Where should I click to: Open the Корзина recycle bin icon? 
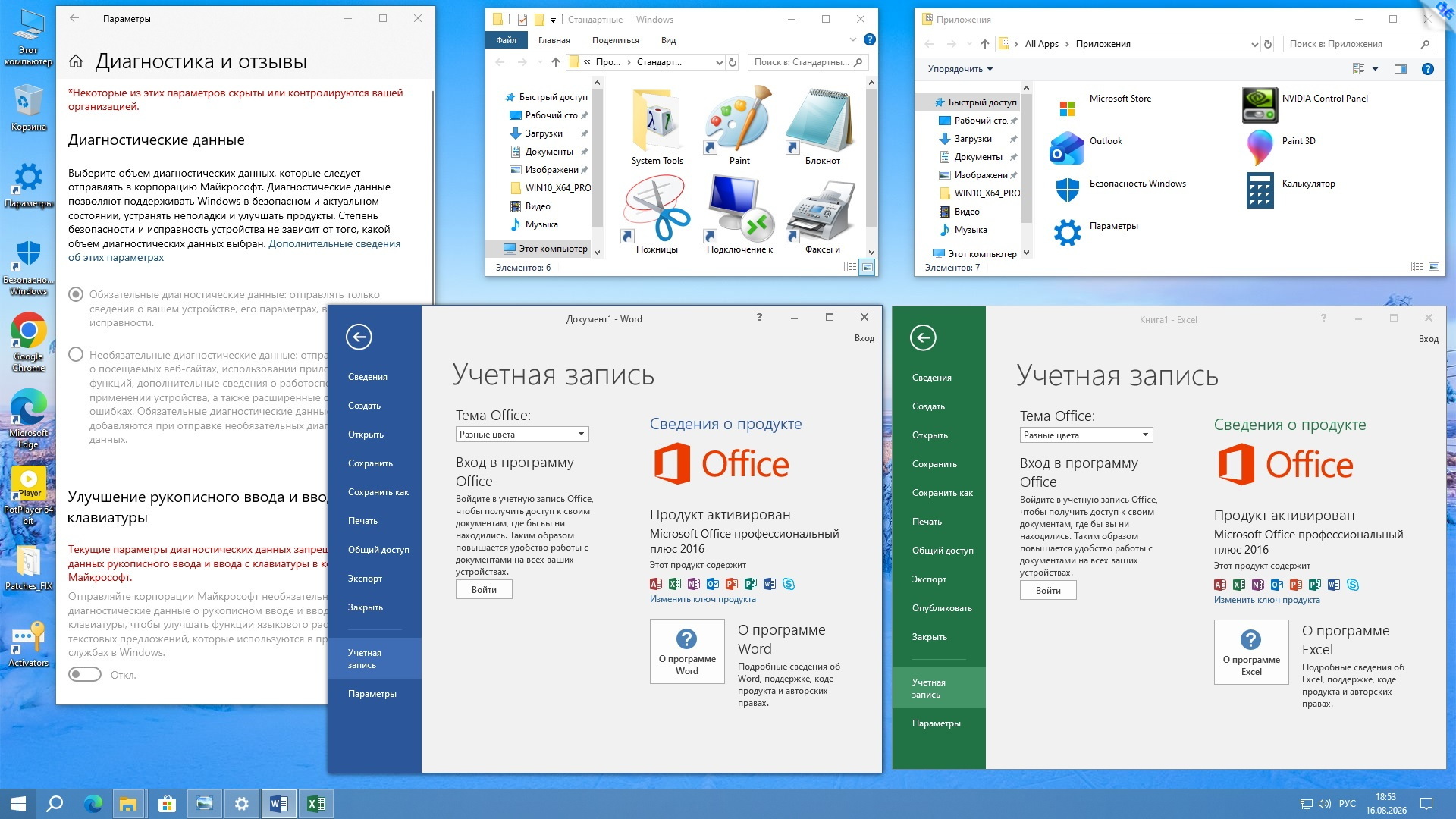[x=29, y=108]
